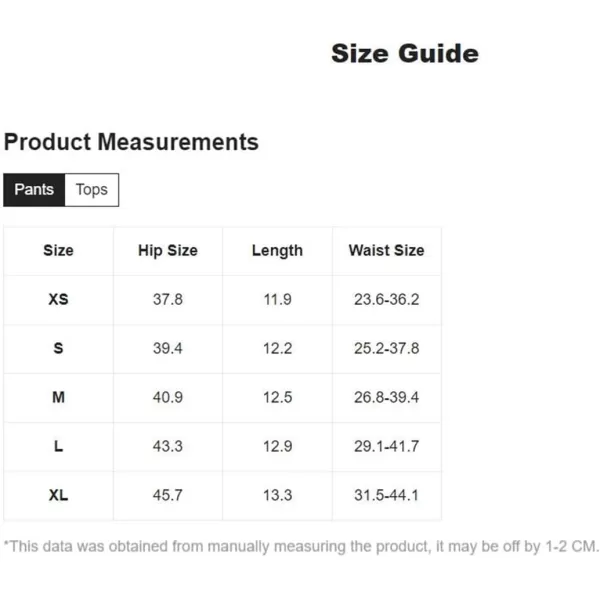The image size is (600, 600).
Task: Select the Size column header
Action: pos(59,251)
